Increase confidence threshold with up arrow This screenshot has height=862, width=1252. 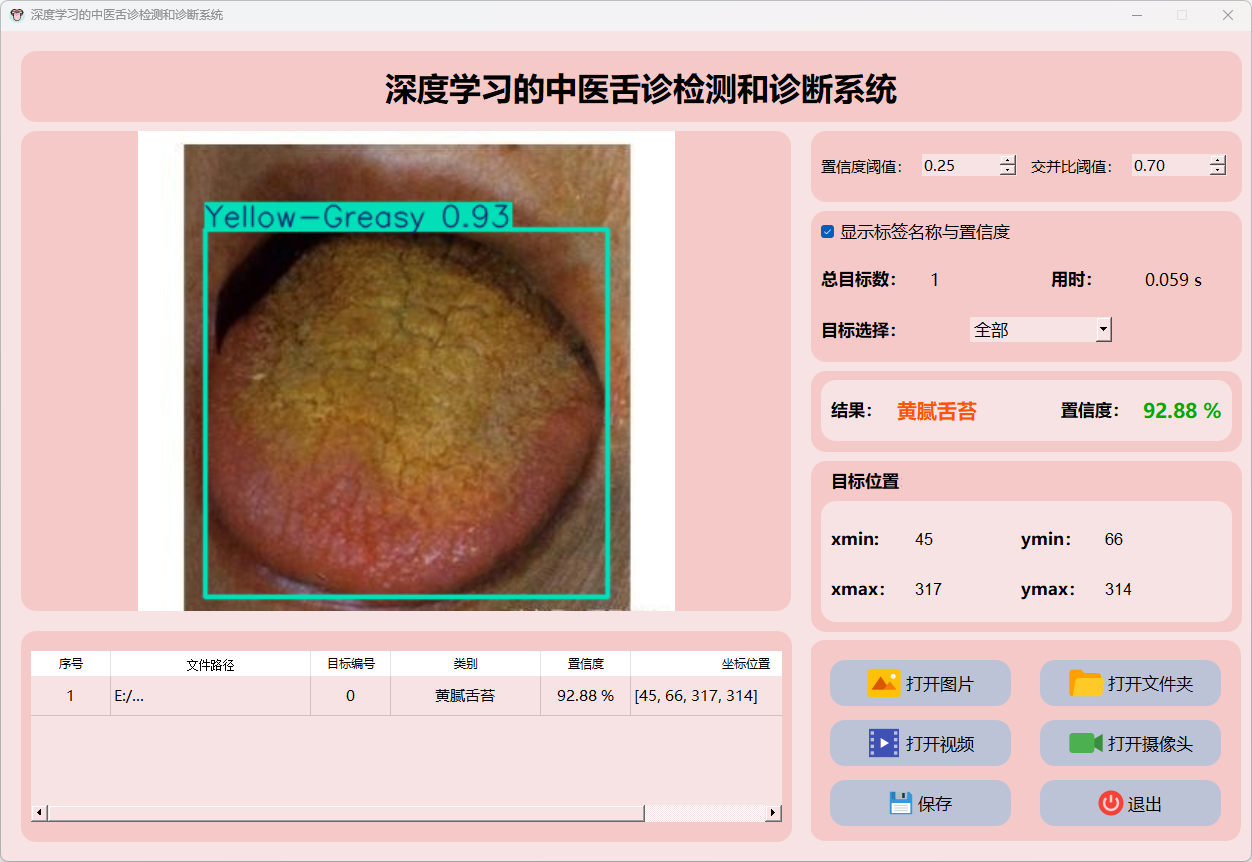click(x=1008, y=160)
